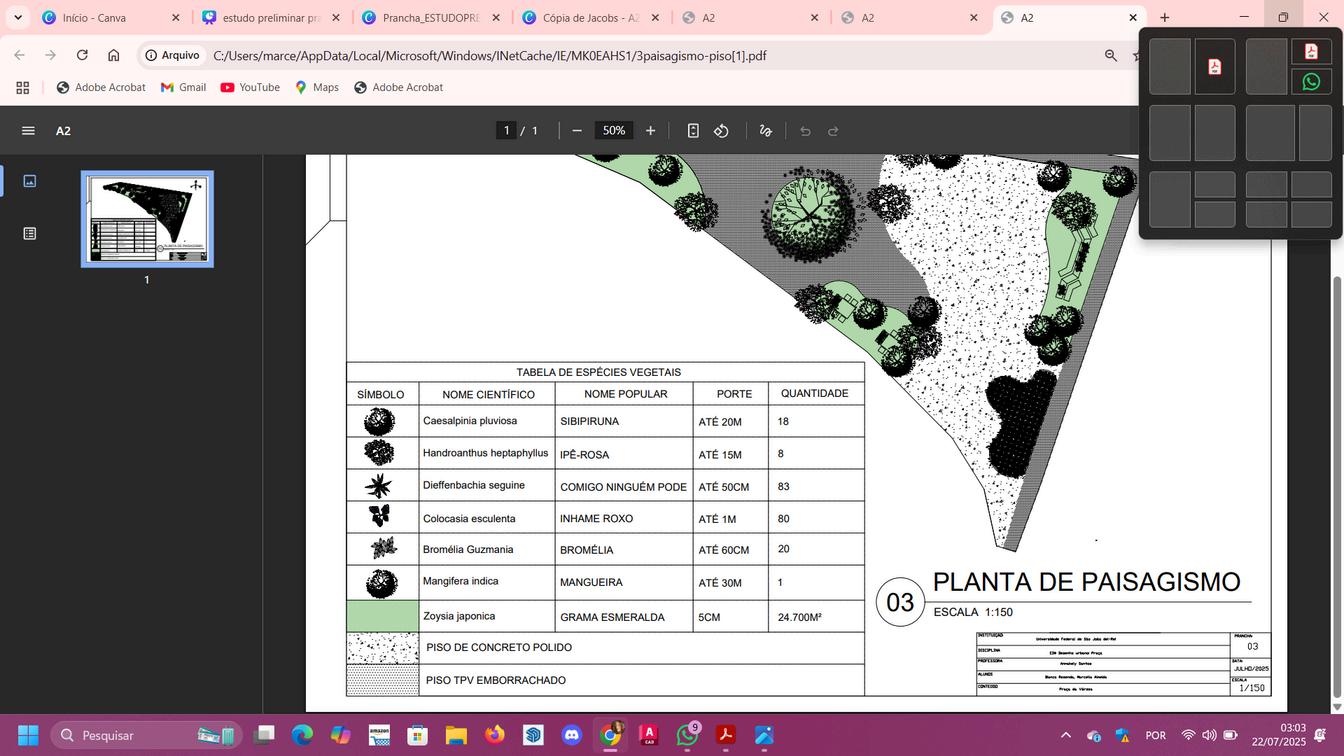Show the document outline panel
1344x756 pixels.
(x=30, y=233)
